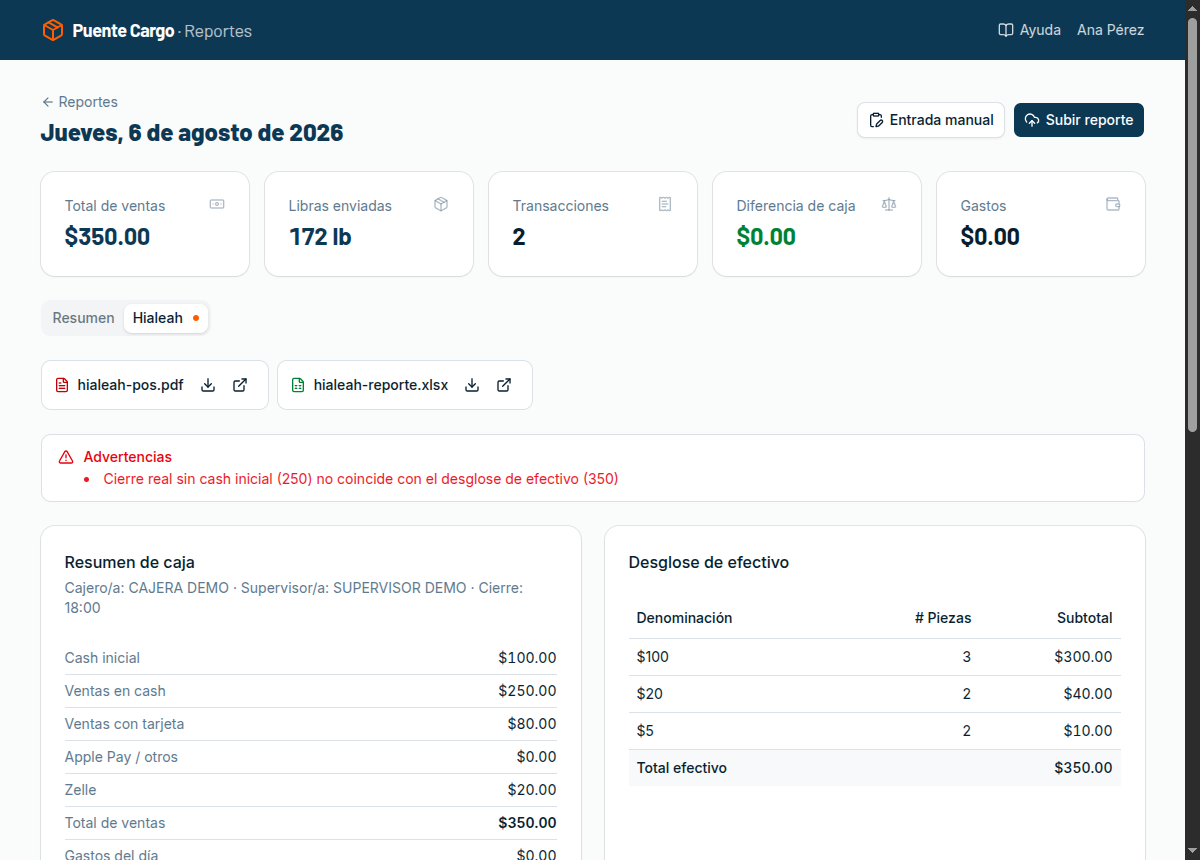Click the wallet icon in Gastos card
The height and width of the screenshot is (860, 1200).
click(1113, 204)
